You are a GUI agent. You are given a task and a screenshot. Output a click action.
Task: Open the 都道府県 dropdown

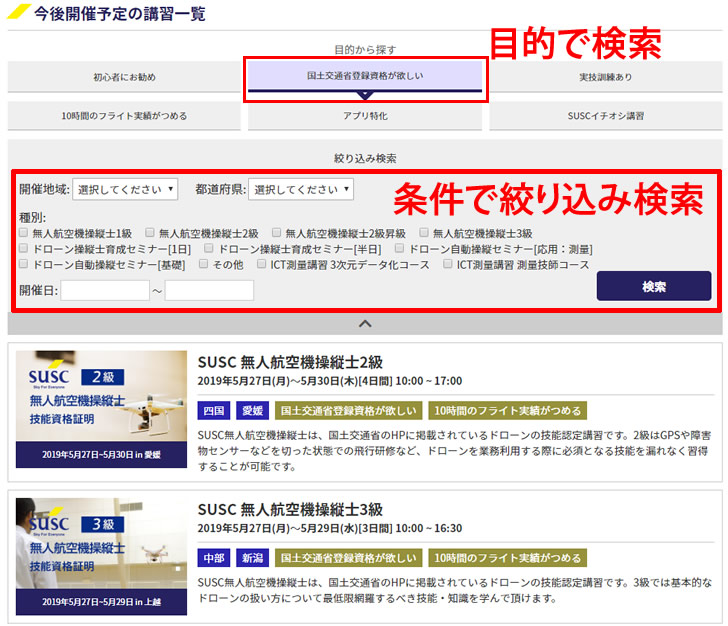pyautogui.click(x=301, y=189)
